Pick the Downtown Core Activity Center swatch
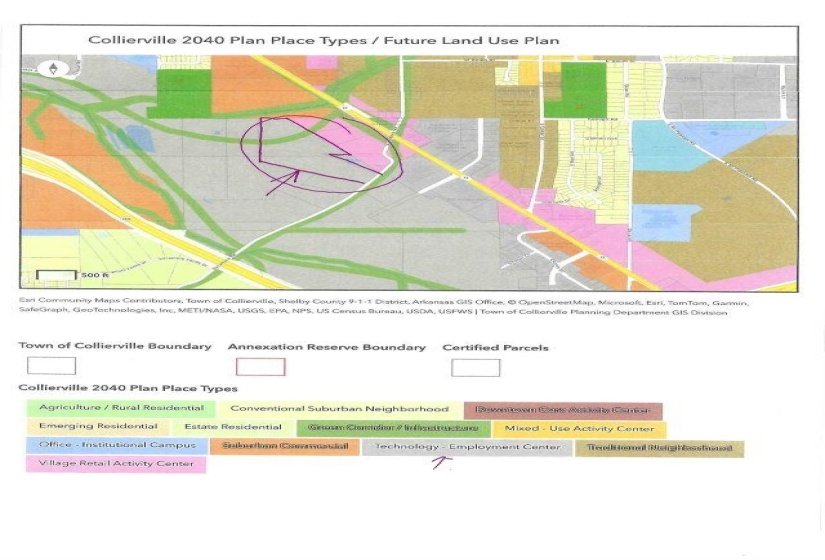 point(563,409)
